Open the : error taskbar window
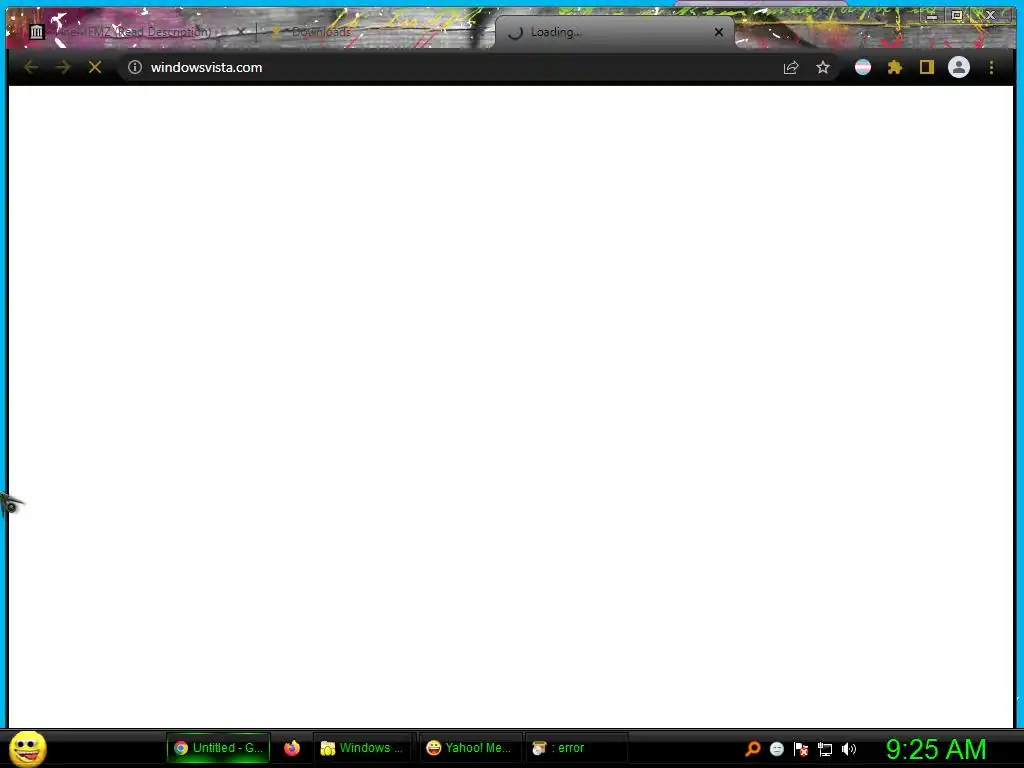Image resolution: width=1024 pixels, height=768 pixels. pyautogui.click(x=575, y=748)
